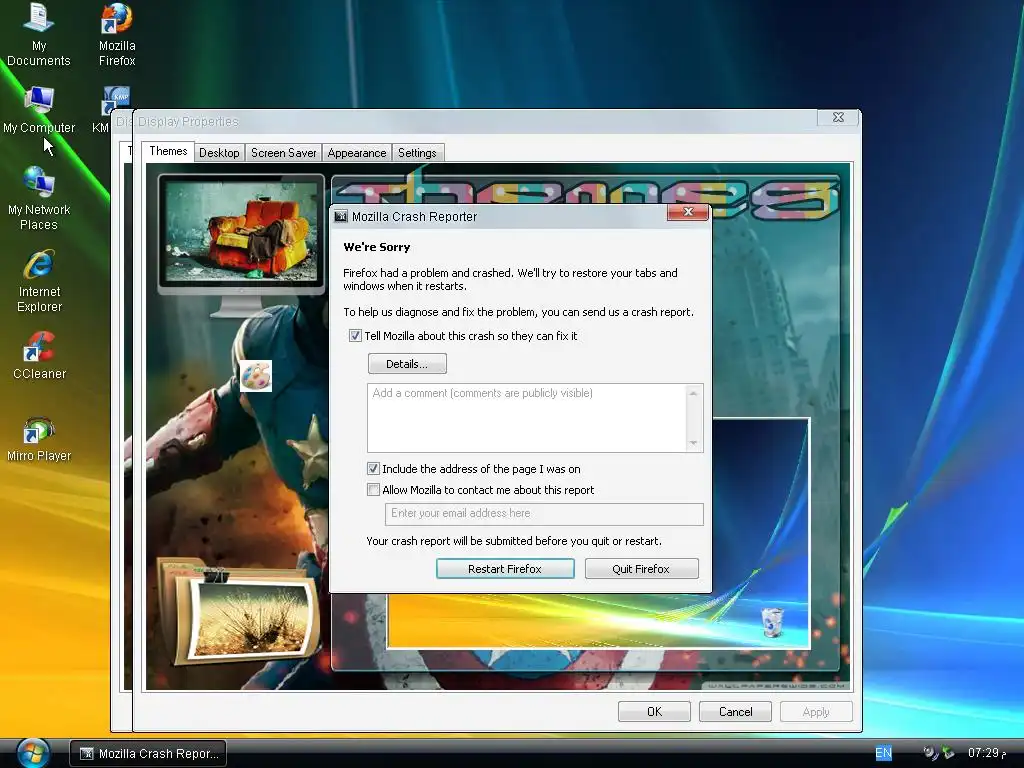Image resolution: width=1024 pixels, height=768 pixels.
Task: Click the email address input field
Action: pyautogui.click(x=544, y=514)
